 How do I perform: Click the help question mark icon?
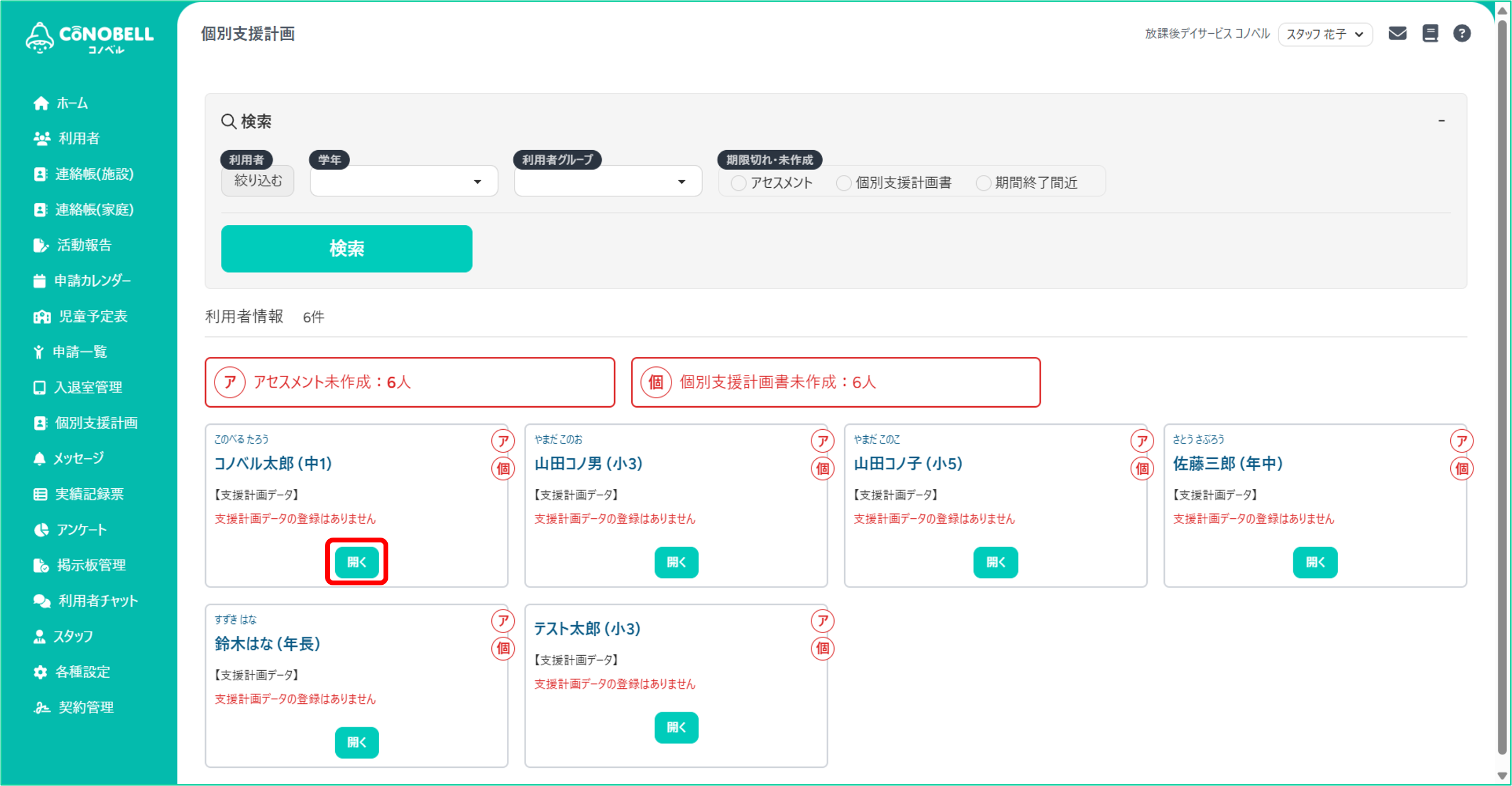click(x=1462, y=33)
